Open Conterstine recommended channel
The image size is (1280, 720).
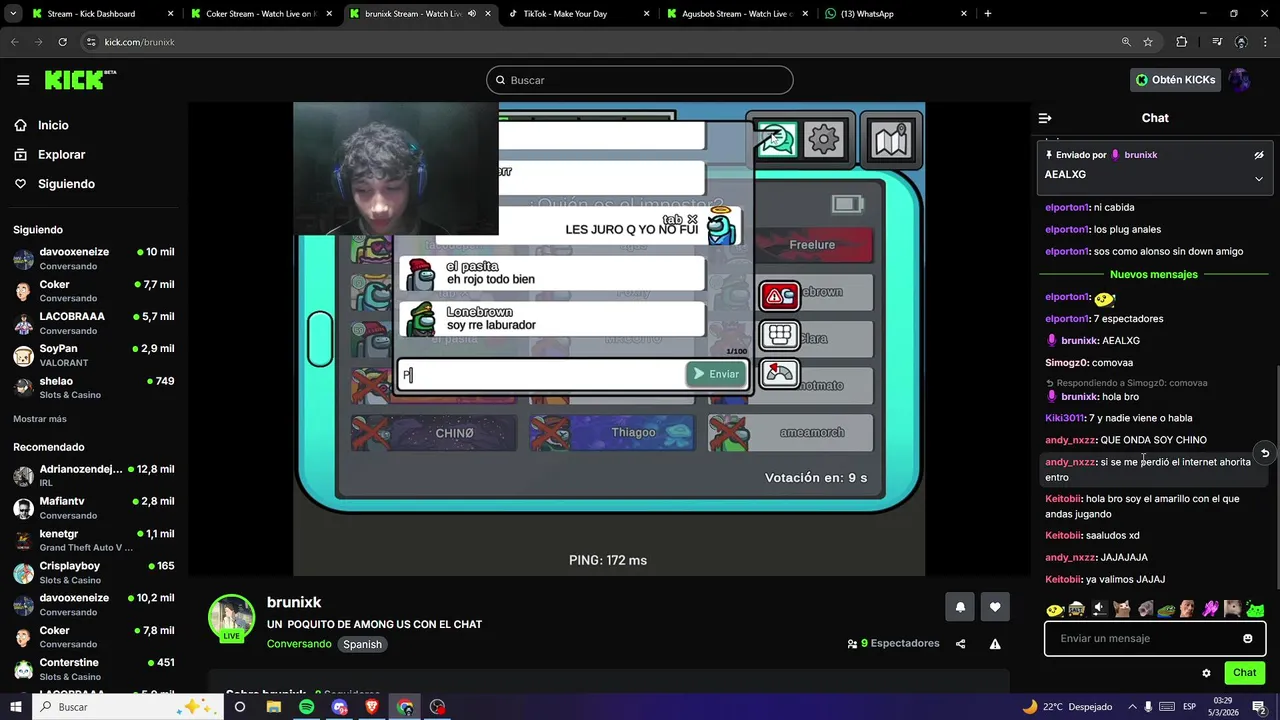coord(93,669)
